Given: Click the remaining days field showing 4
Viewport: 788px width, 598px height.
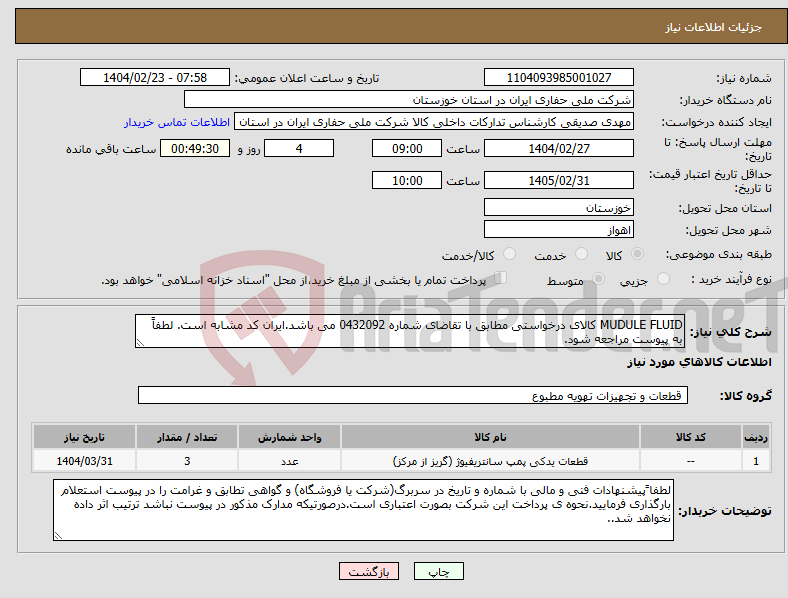Looking at the screenshot, I should point(299,148).
